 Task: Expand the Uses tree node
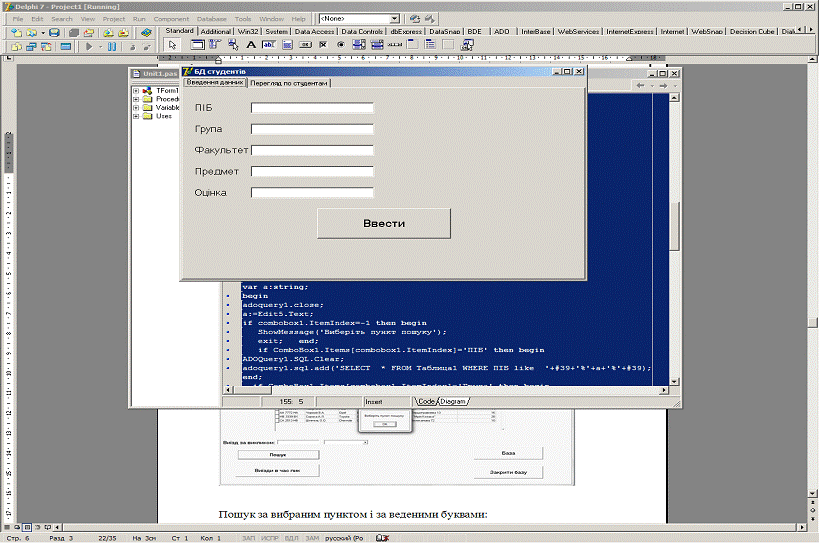click(x=135, y=116)
